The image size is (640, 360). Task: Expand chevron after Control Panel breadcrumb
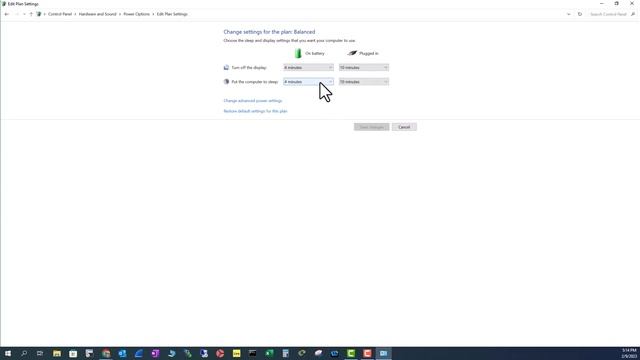[75, 14]
